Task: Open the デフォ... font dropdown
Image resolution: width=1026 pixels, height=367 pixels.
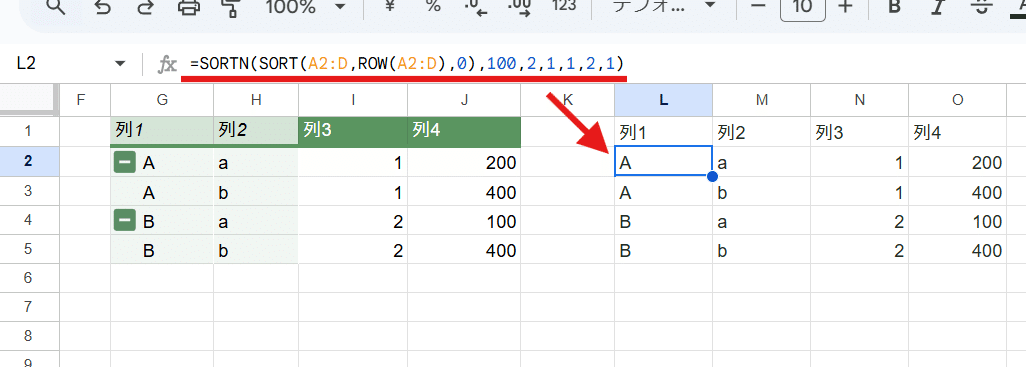Action: pyautogui.click(x=663, y=6)
